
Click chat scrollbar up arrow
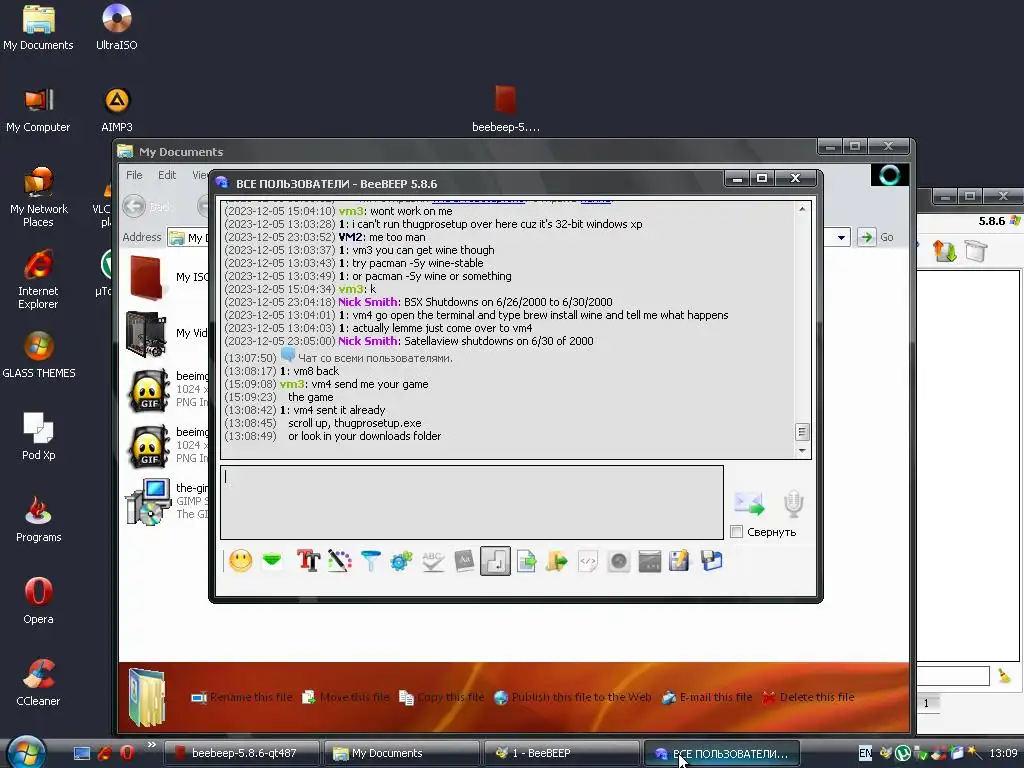(802, 209)
